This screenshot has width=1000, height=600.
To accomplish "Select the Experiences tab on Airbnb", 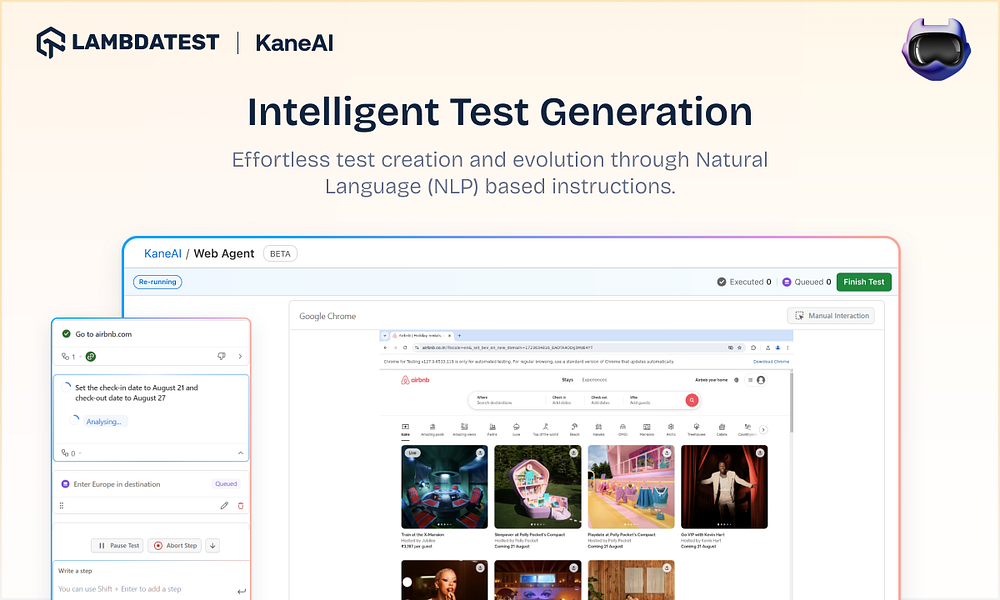I will click(594, 380).
